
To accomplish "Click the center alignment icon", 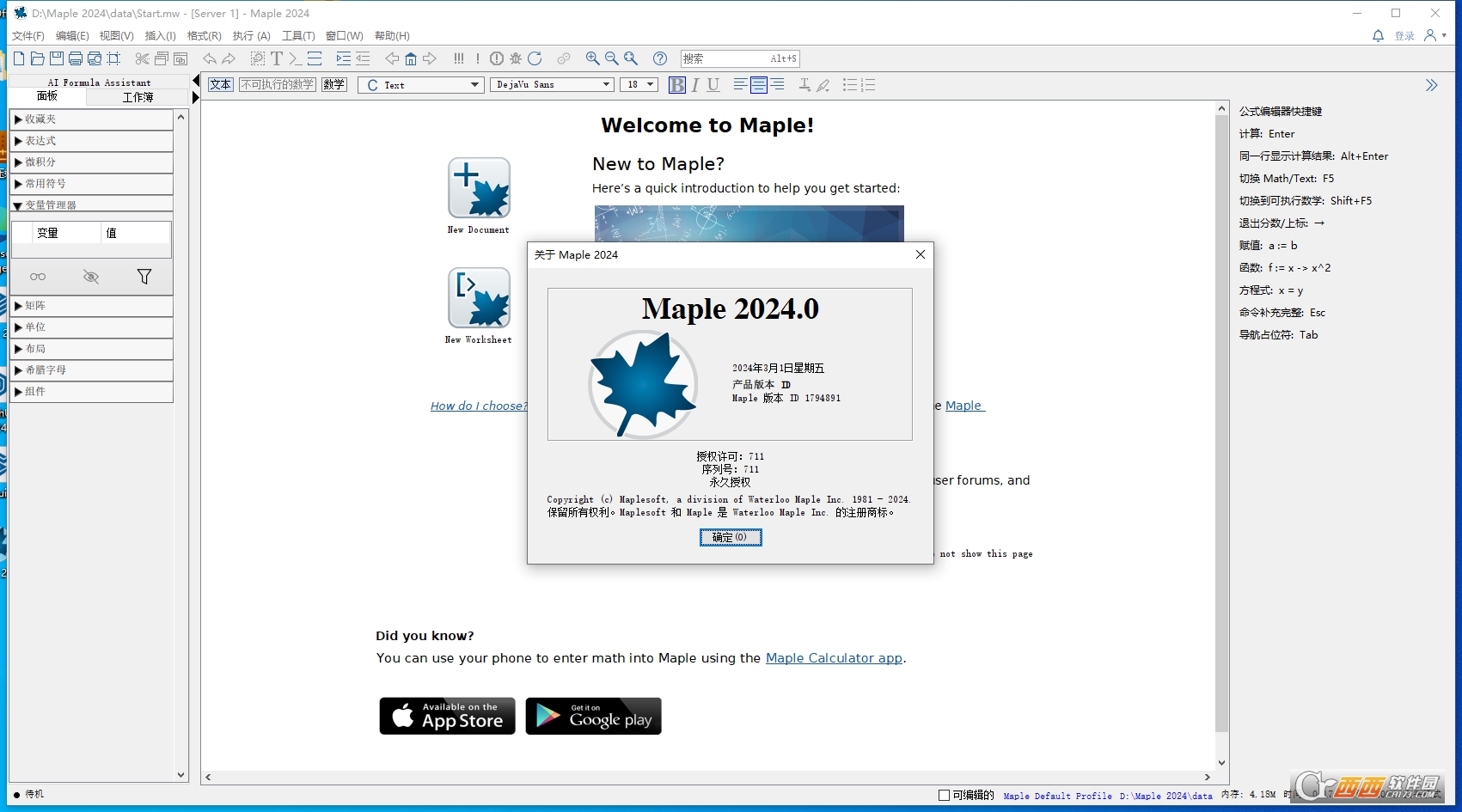I will point(759,84).
